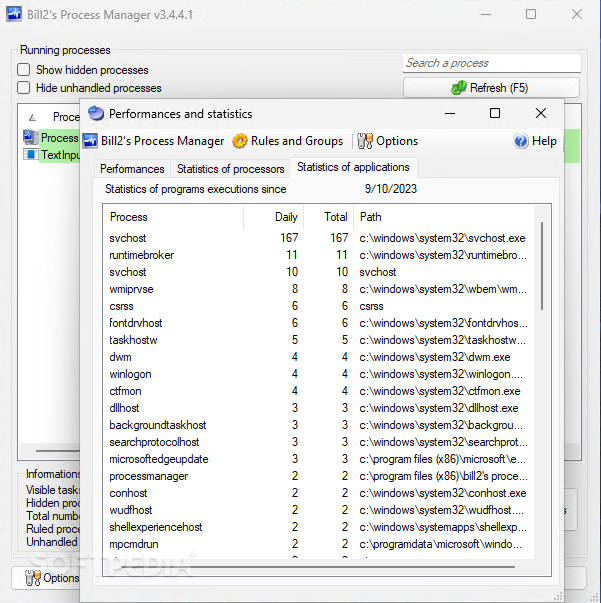Click the Help button in statistics window
This screenshot has width=601, height=603.
click(x=535, y=141)
